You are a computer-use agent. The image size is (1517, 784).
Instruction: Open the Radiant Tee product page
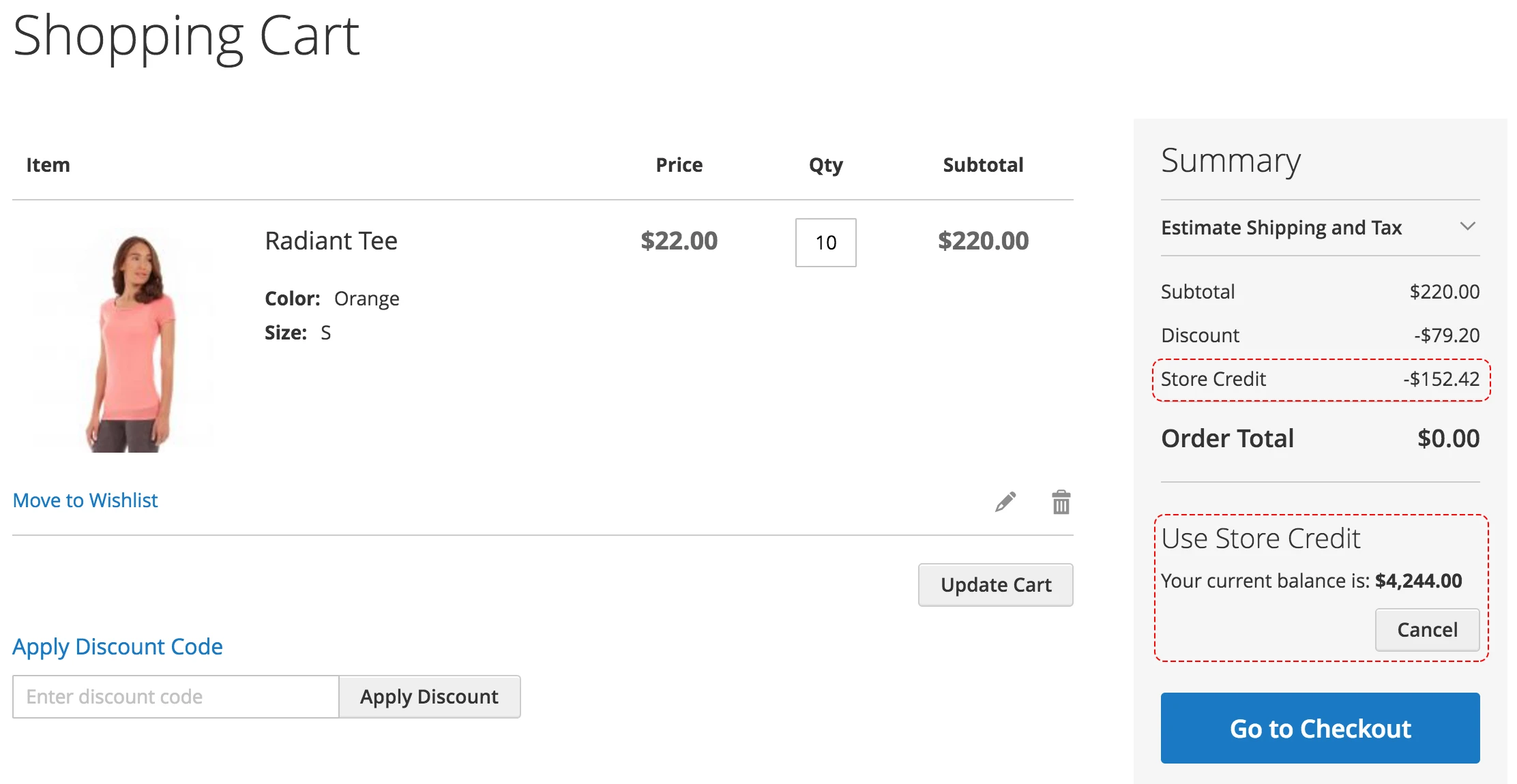point(332,241)
